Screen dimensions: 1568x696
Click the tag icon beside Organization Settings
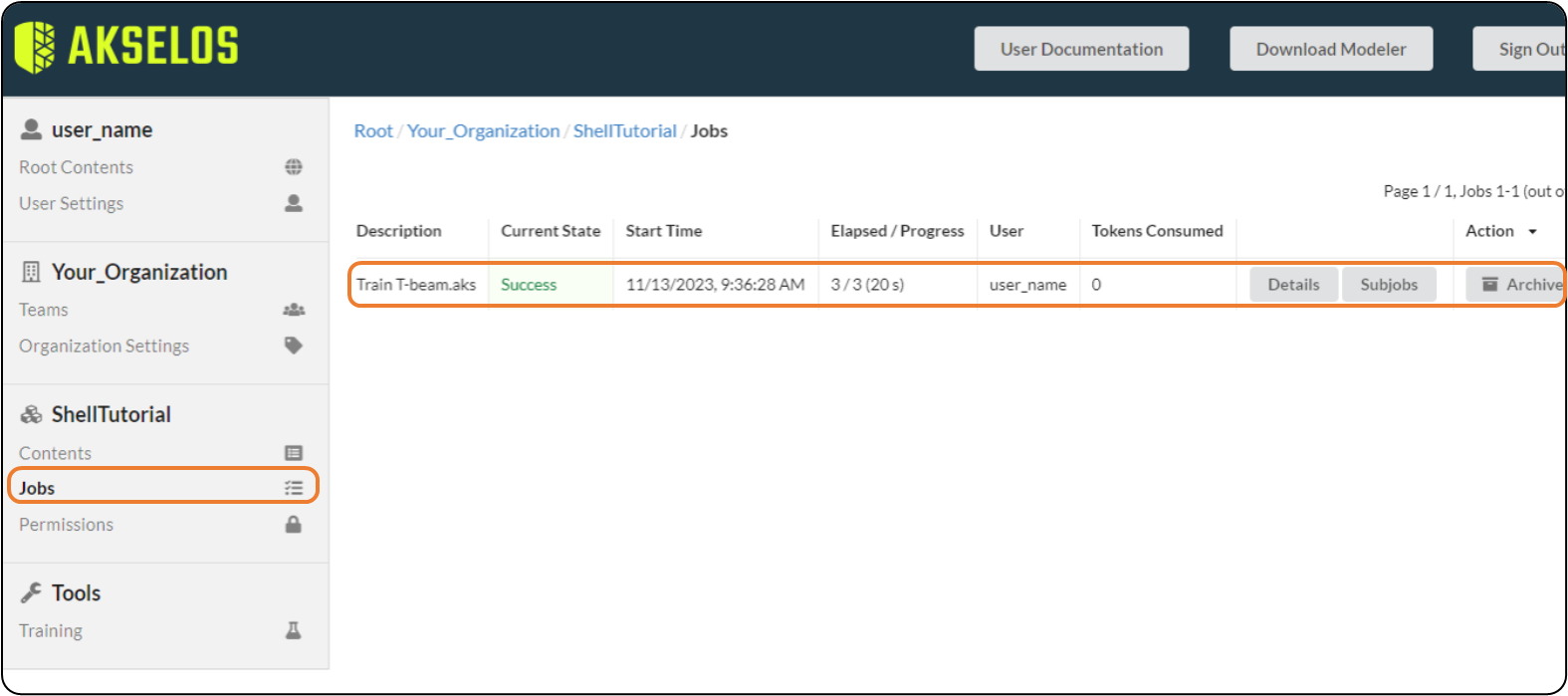pos(294,346)
